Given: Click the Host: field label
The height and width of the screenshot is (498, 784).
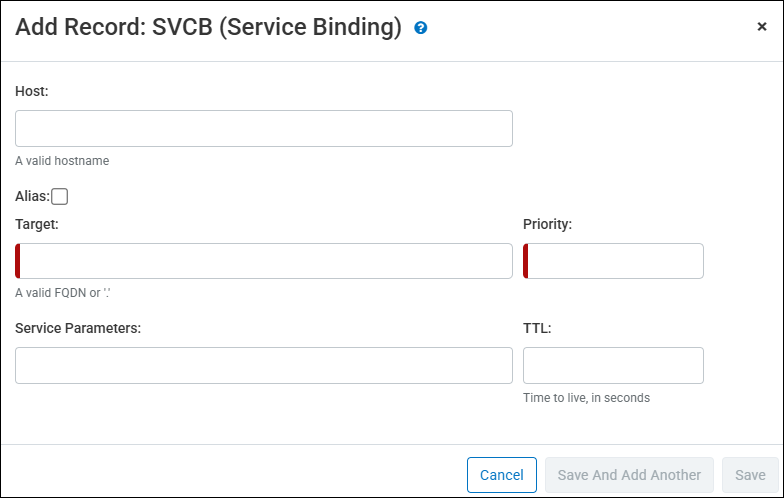Looking at the screenshot, I should (x=32, y=91).
